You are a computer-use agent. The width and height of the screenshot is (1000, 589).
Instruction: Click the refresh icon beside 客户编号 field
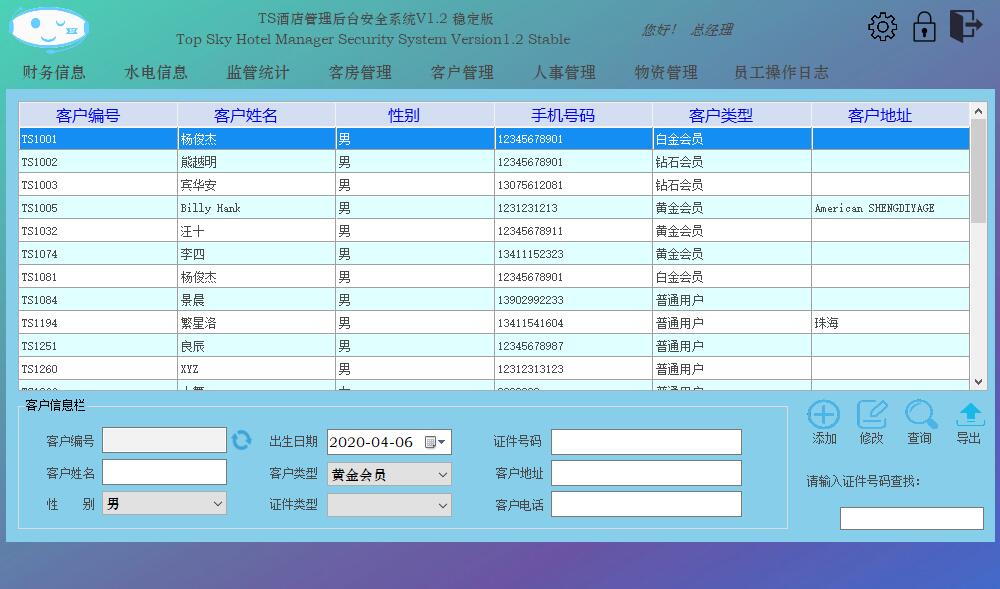tap(241, 440)
